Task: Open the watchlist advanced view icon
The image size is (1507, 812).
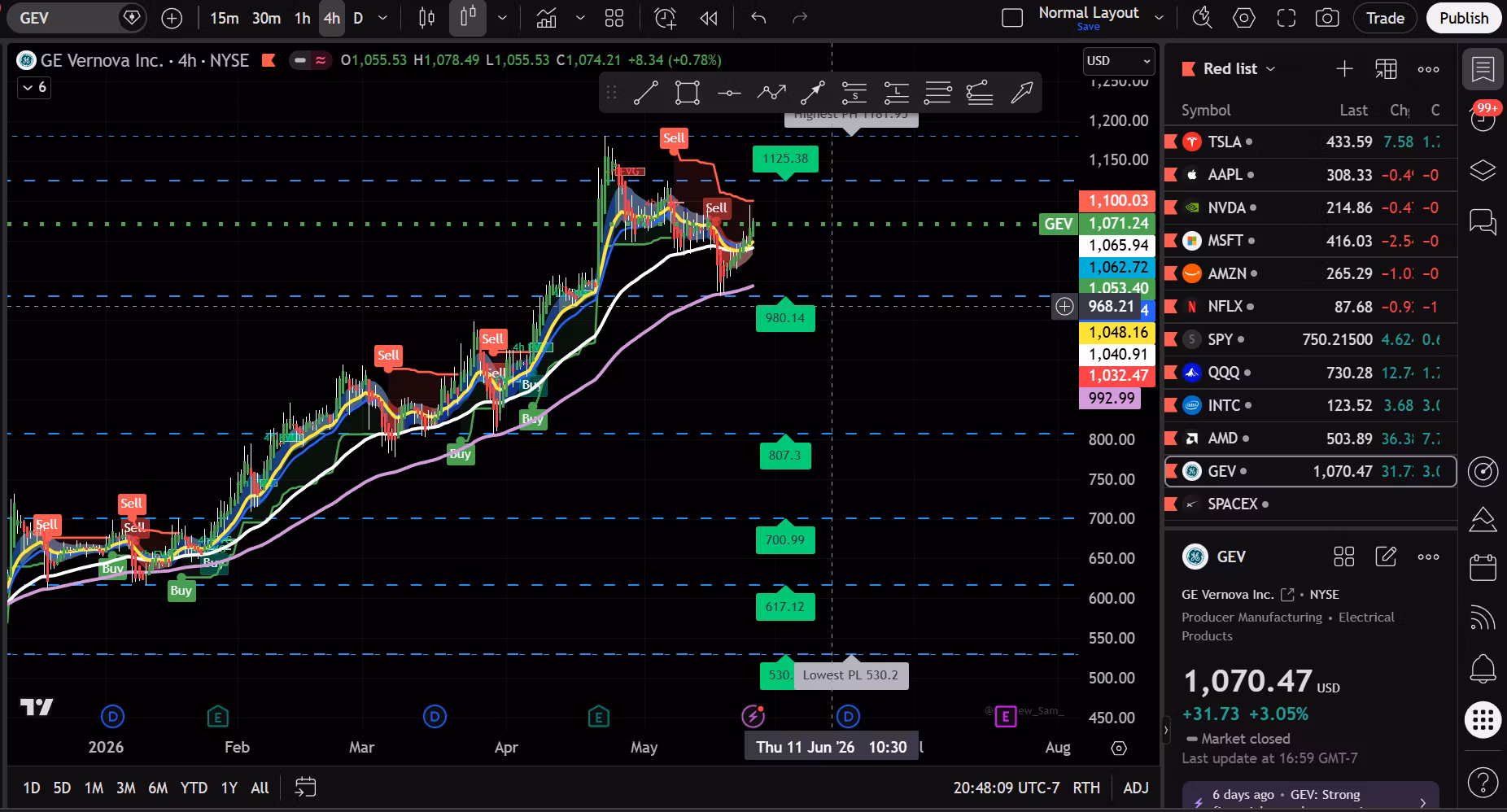Action: coord(1386,69)
